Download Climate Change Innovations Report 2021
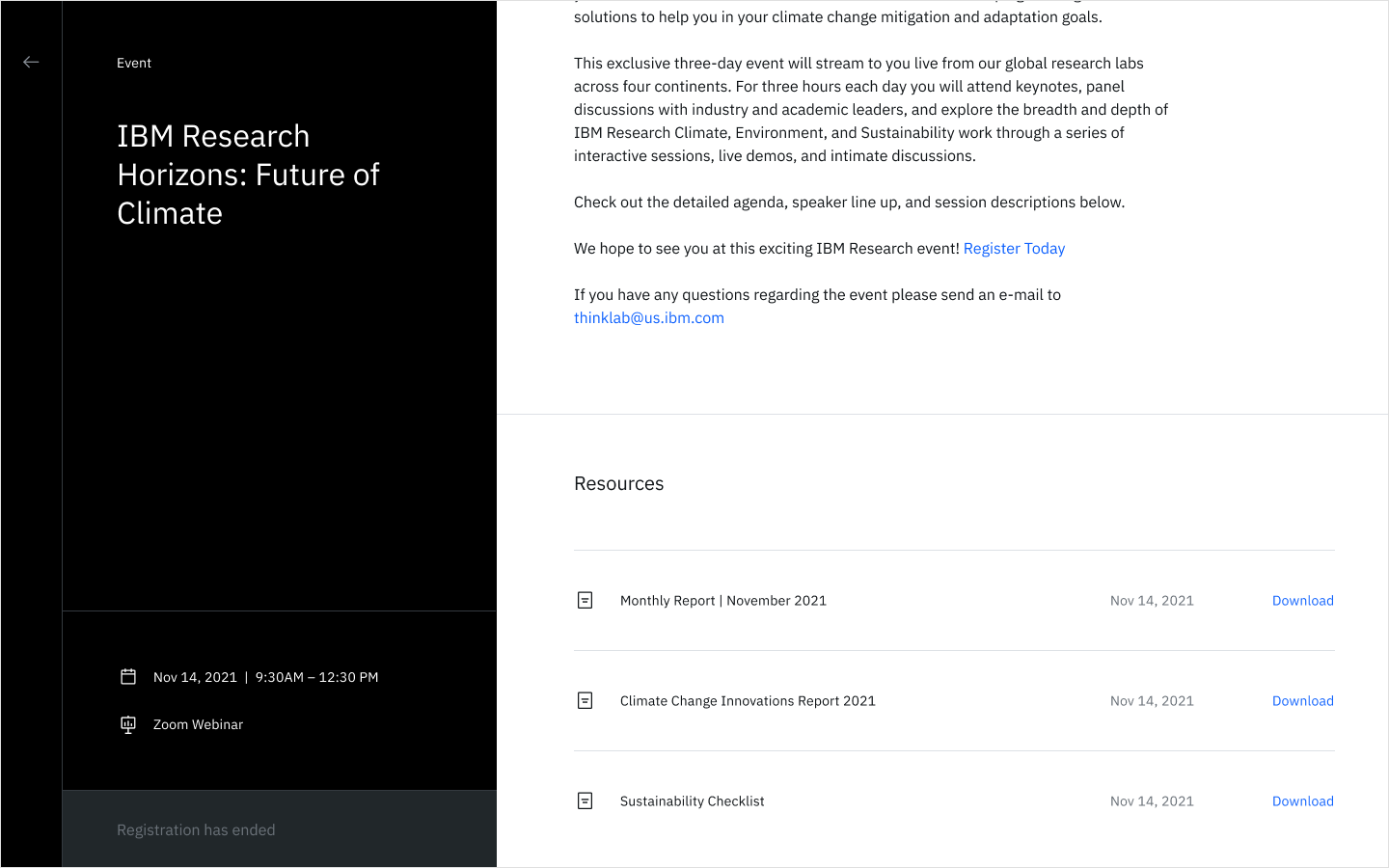The height and width of the screenshot is (868, 1389). pyautogui.click(x=1302, y=700)
